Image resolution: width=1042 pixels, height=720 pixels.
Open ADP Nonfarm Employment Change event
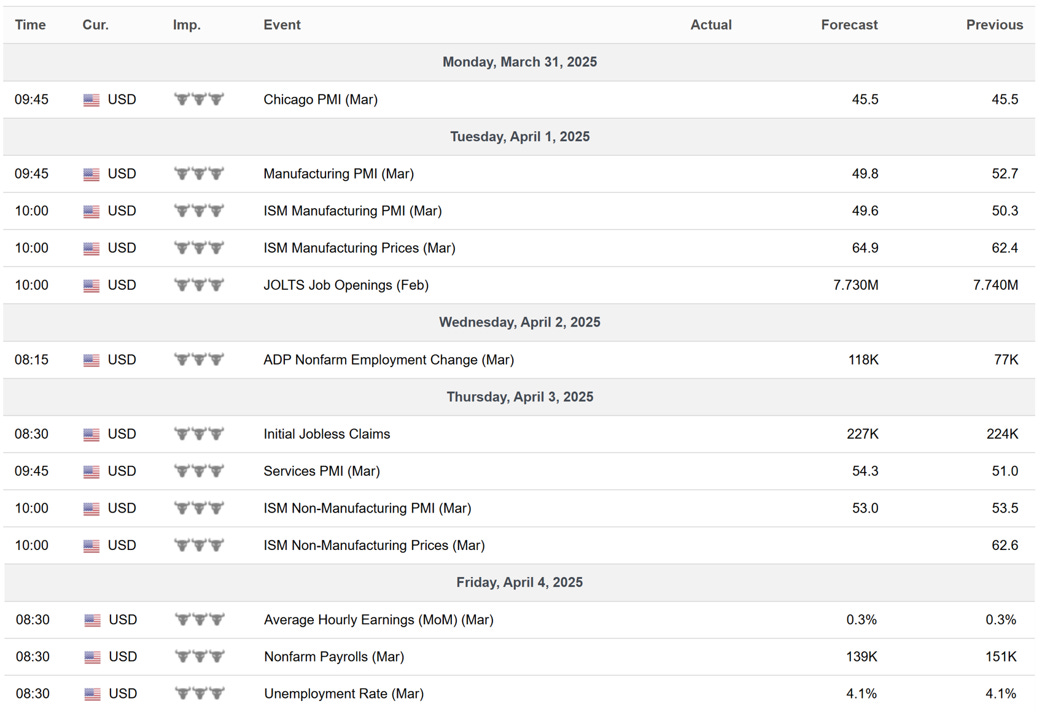pyautogui.click(x=388, y=360)
